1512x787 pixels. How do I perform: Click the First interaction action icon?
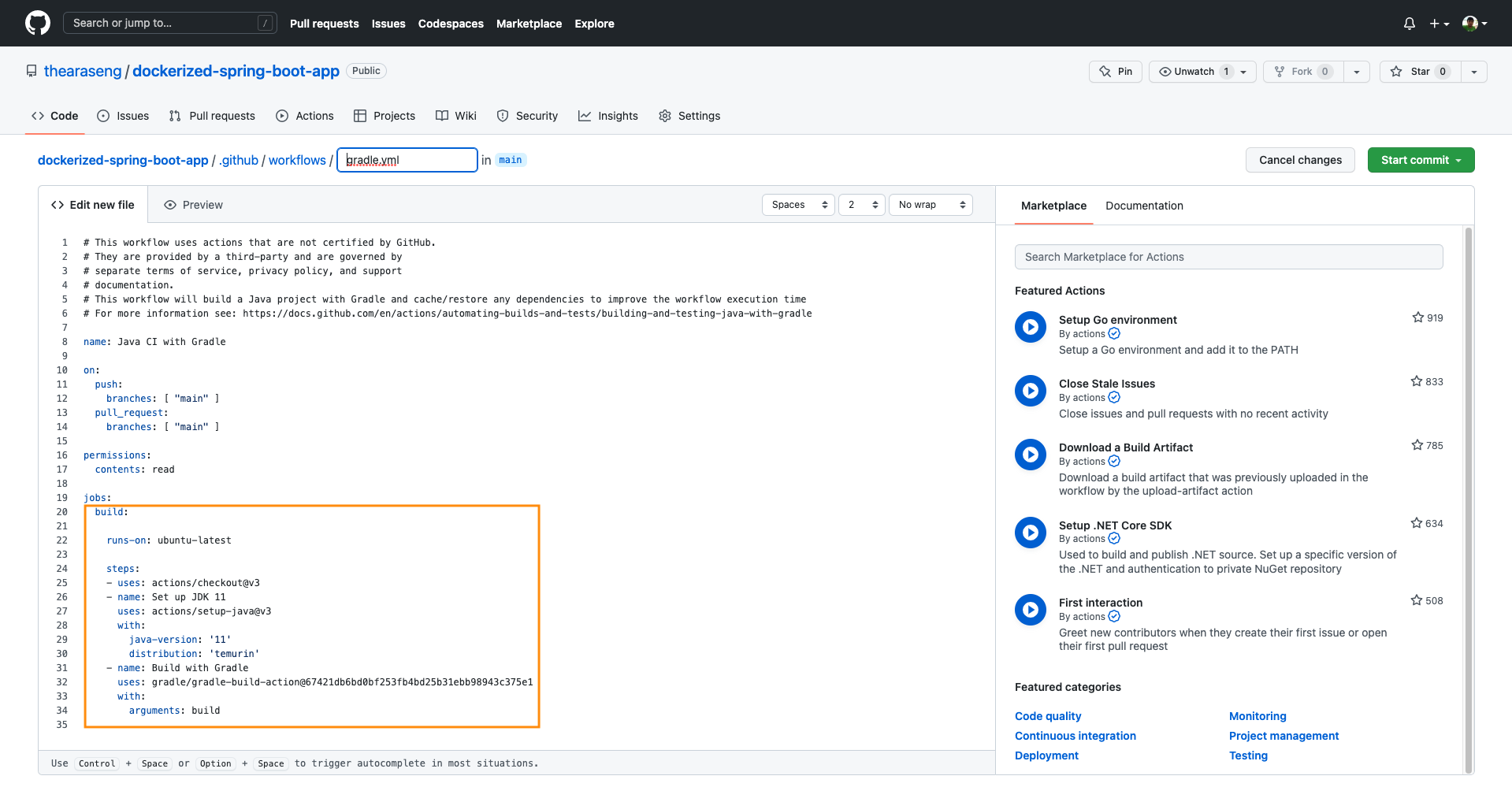(1031, 609)
